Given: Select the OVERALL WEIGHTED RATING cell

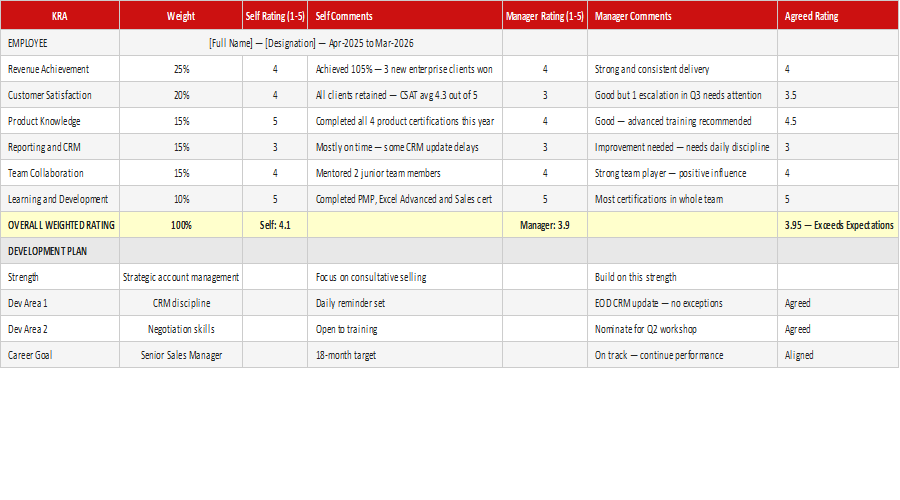Looking at the screenshot, I should (x=60, y=225).
